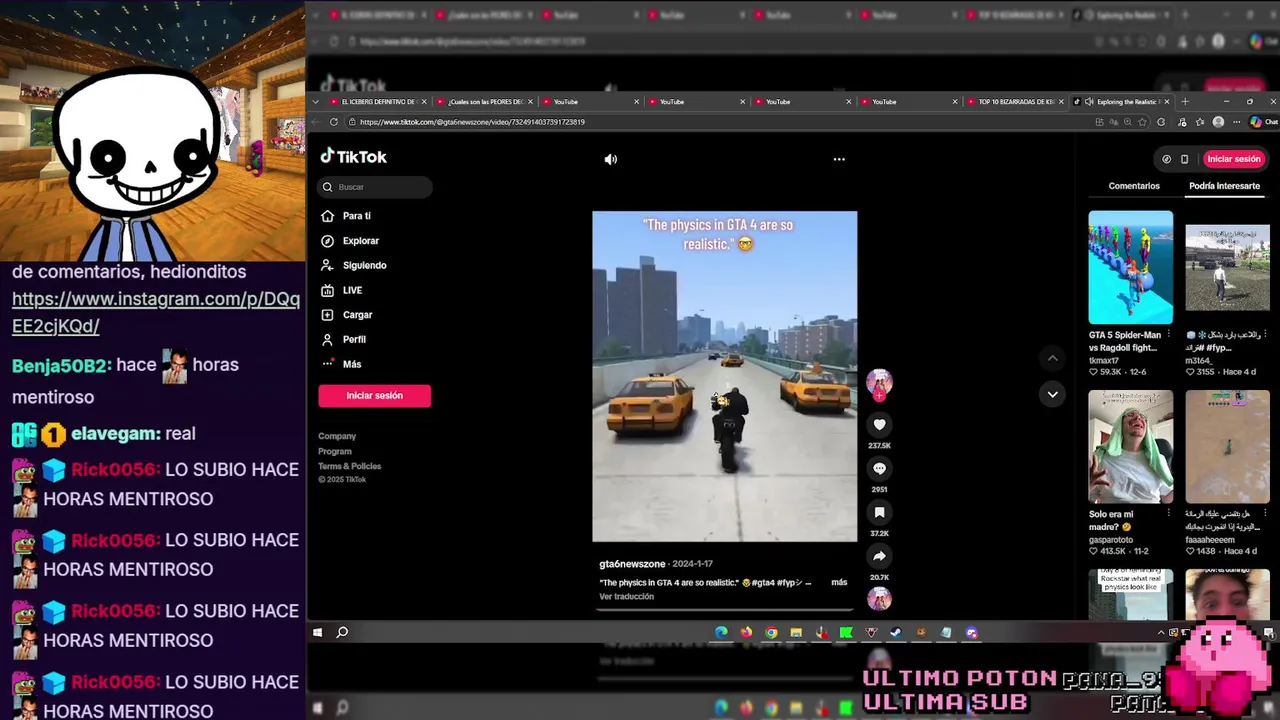1280x720 pixels.
Task: Click the TikTok logo
Action: click(x=353, y=156)
